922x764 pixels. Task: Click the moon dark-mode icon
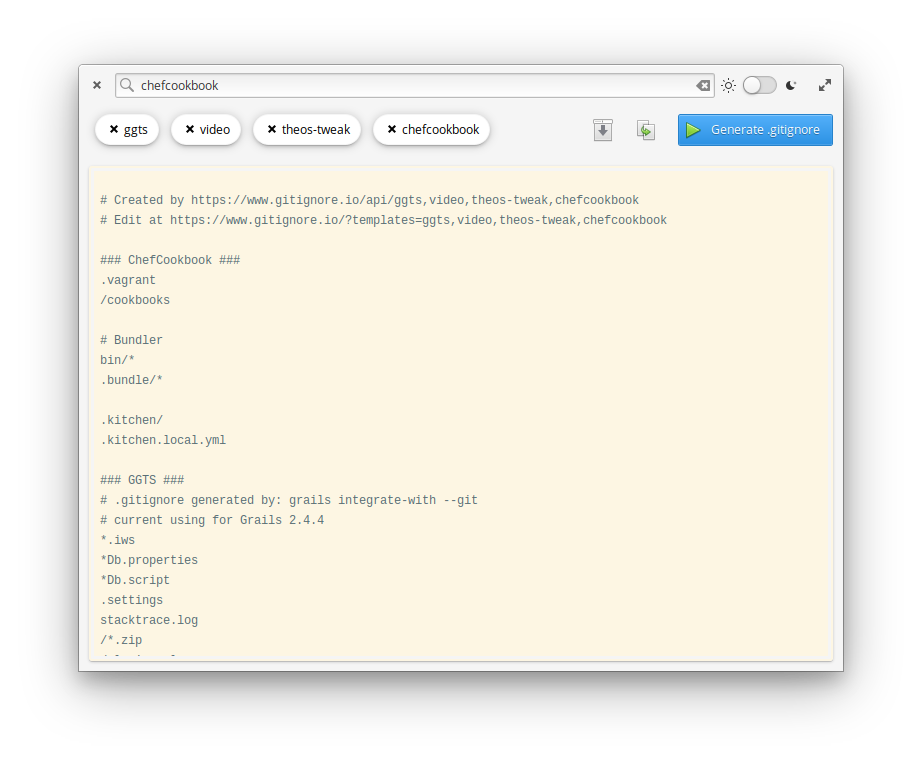tap(791, 86)
